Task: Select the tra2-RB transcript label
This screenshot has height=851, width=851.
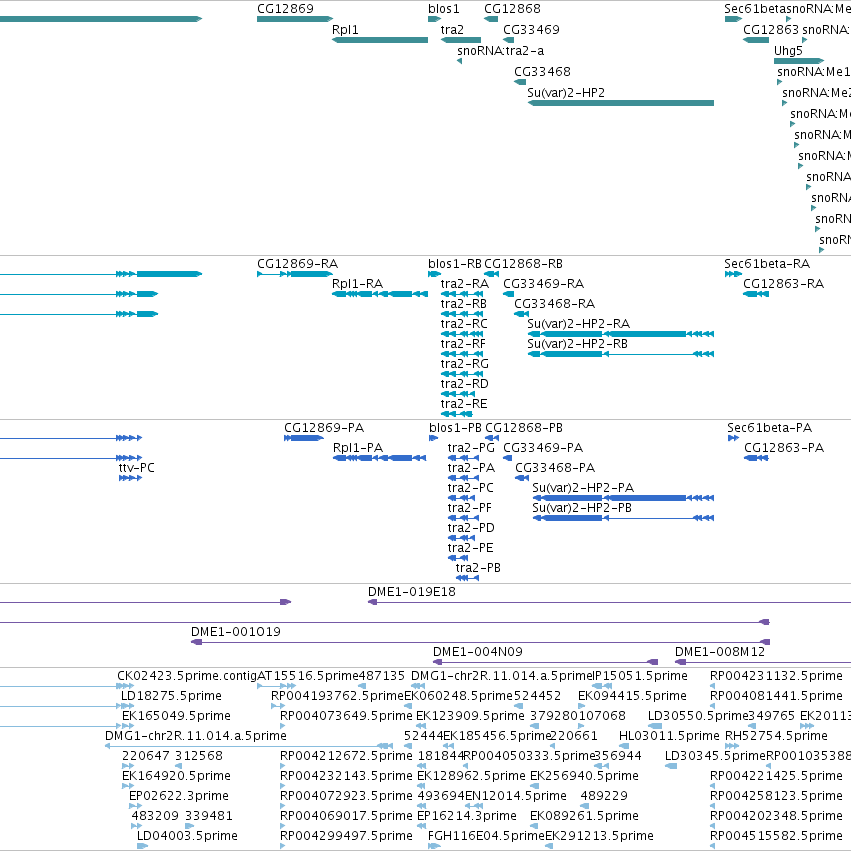Action: [x=463, y=304]
